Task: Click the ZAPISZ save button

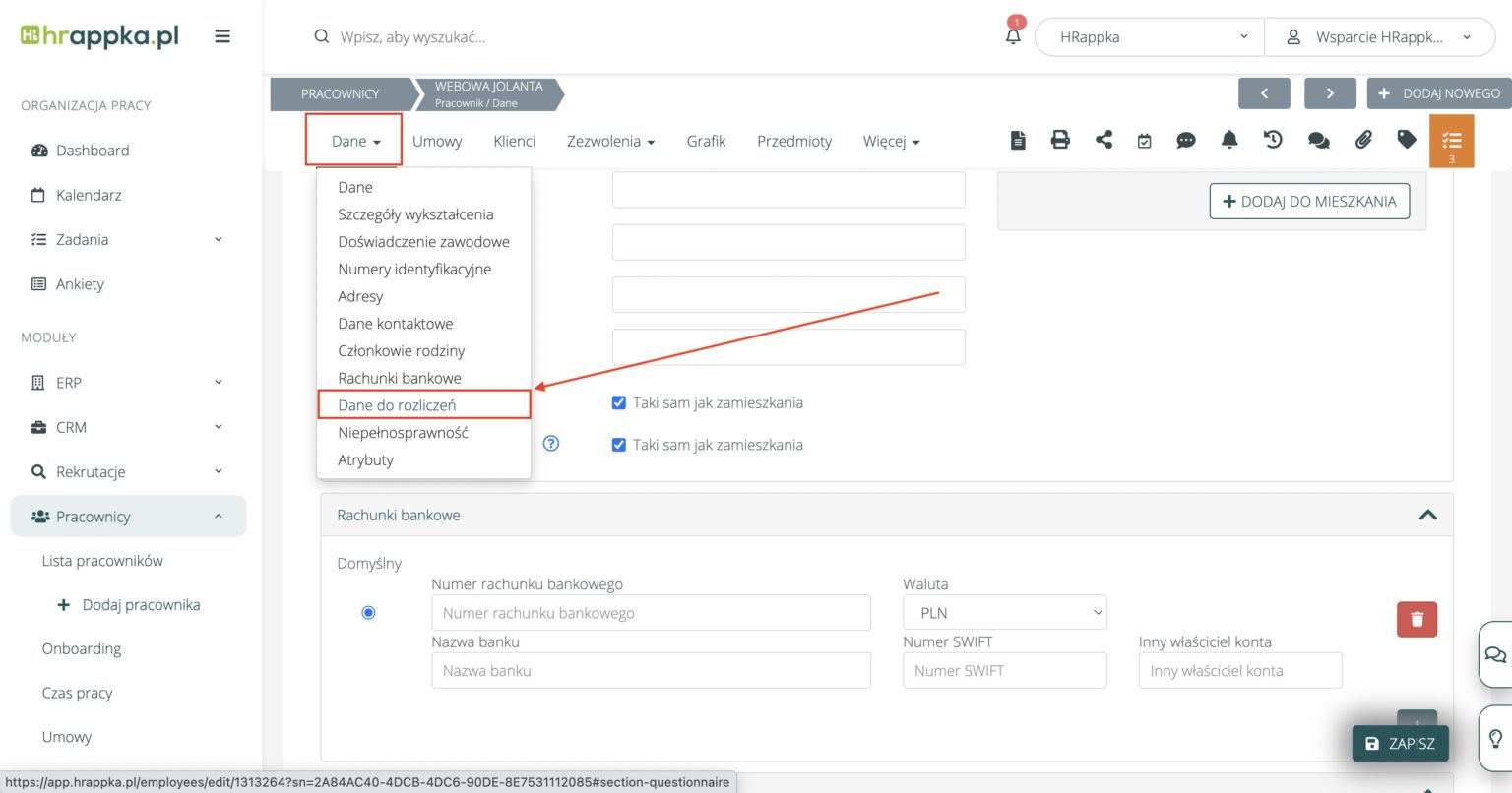Action: 1400,744
